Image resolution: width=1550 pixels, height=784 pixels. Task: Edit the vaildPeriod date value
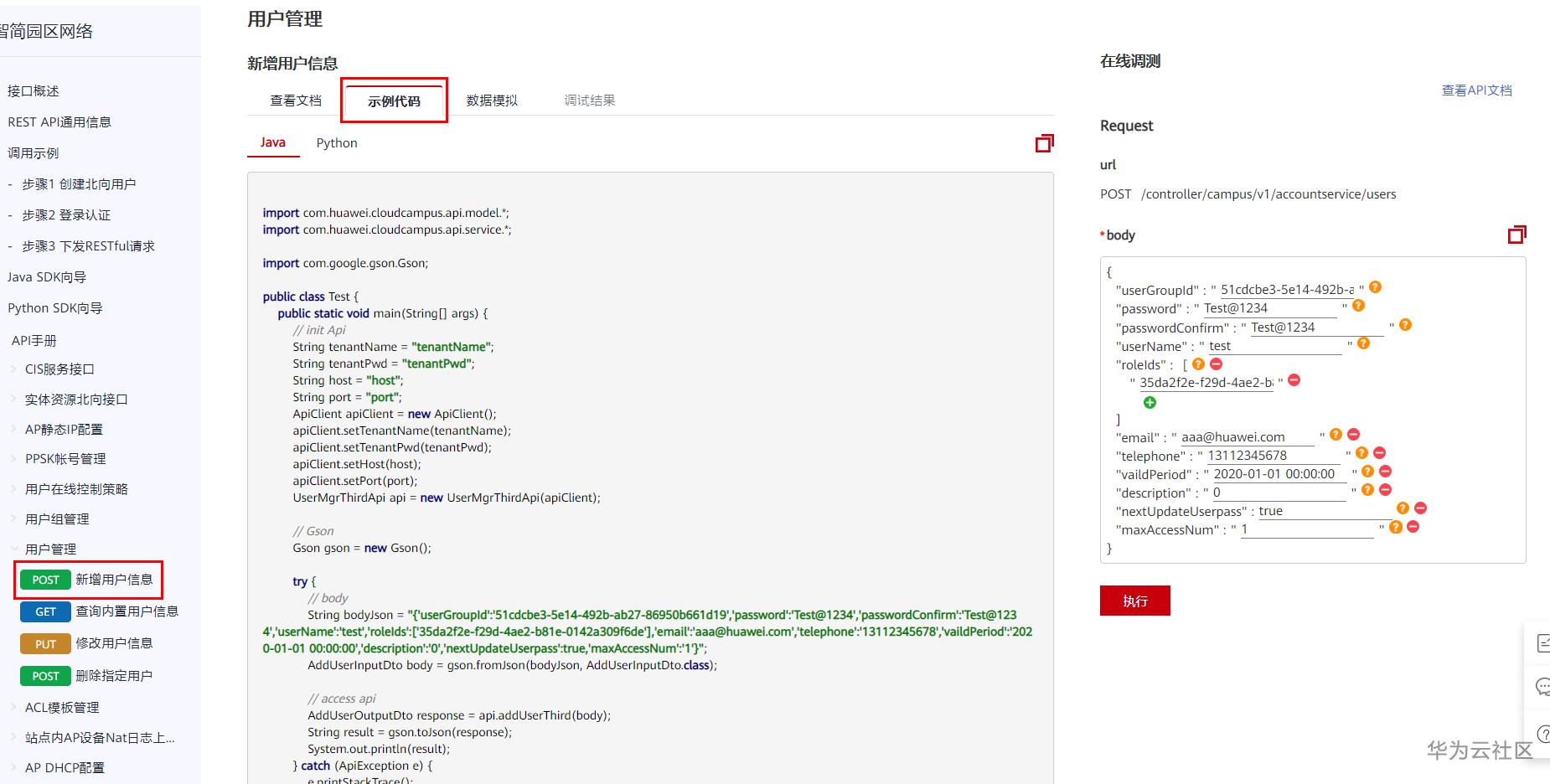(x=1279, y=474)
